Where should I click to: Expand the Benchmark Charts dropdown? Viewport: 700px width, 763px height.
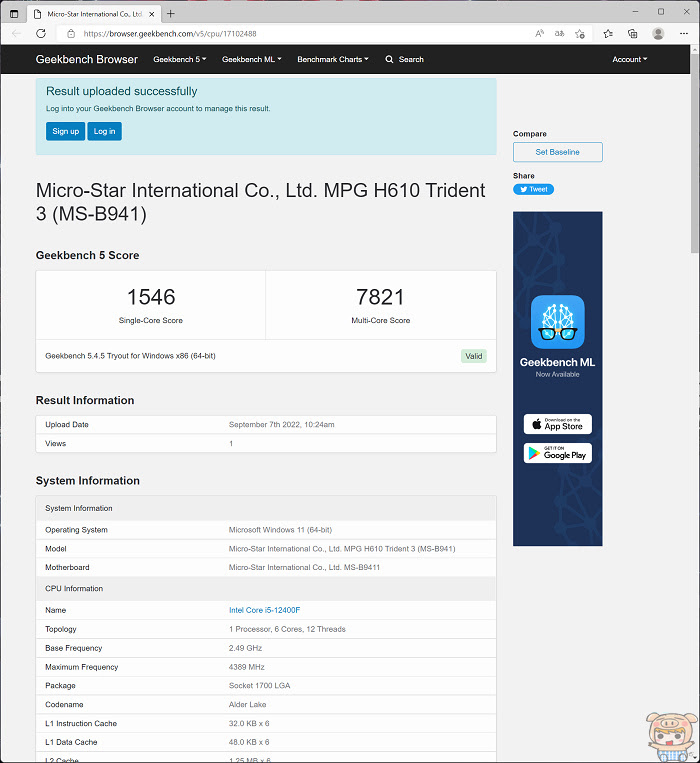pyautogui.click(x=333, y=59)
